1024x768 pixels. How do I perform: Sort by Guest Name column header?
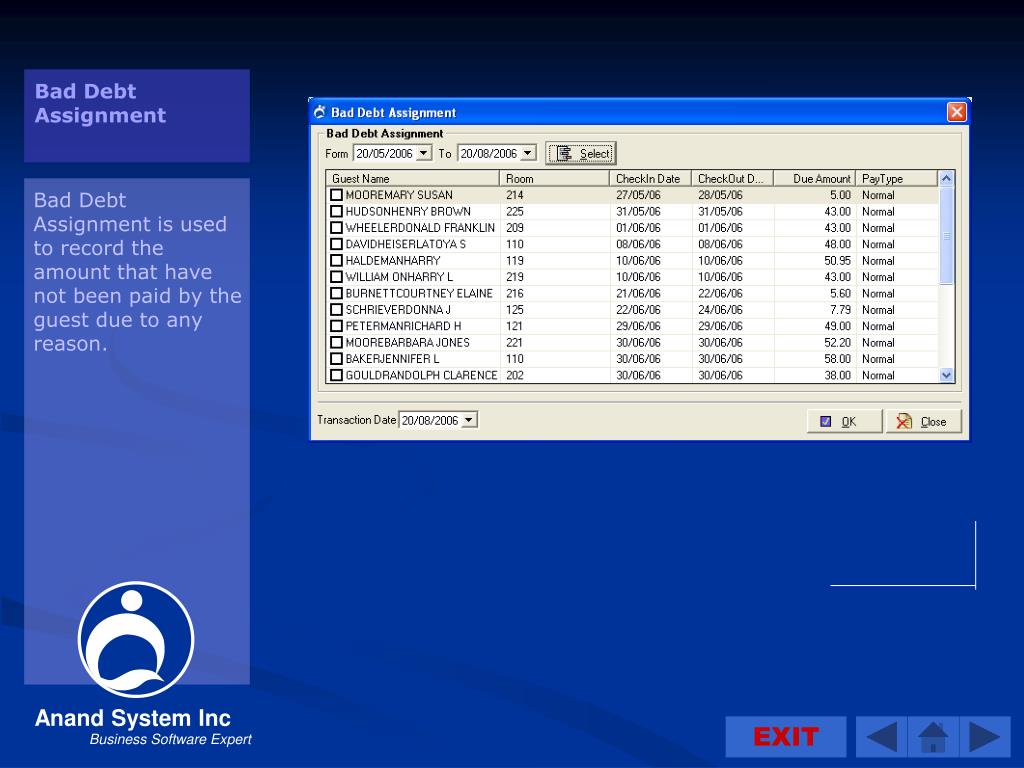click(413, 178)
